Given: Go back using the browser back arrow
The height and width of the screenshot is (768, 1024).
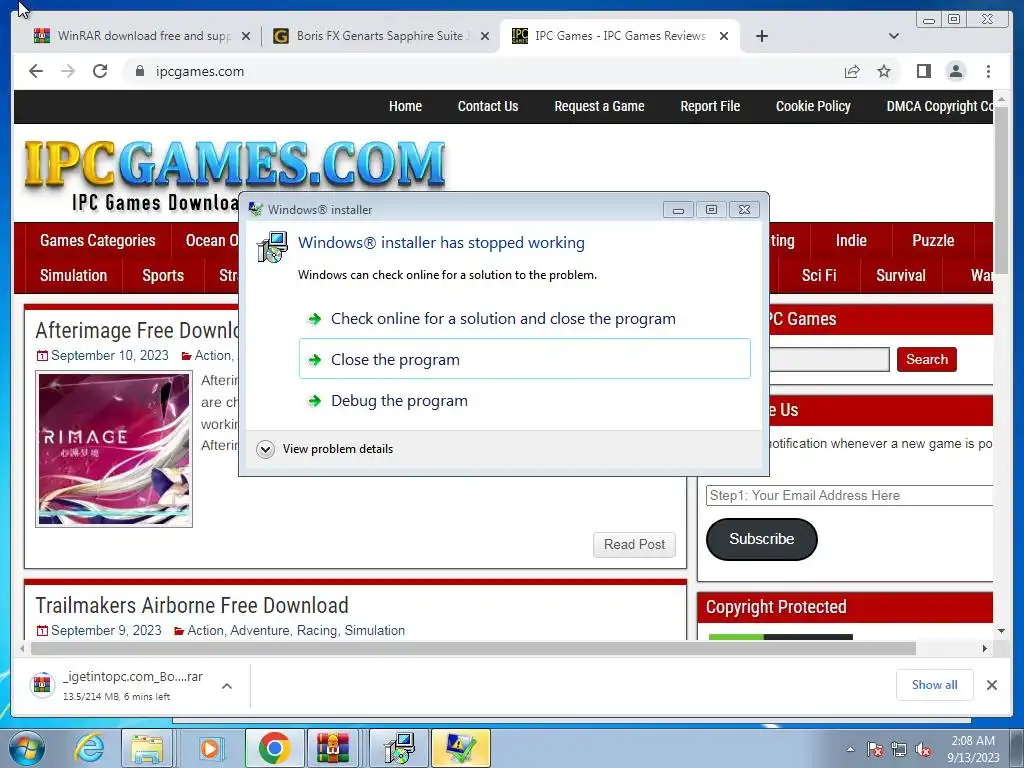Looking at the screenshot, I should point(36,71).
